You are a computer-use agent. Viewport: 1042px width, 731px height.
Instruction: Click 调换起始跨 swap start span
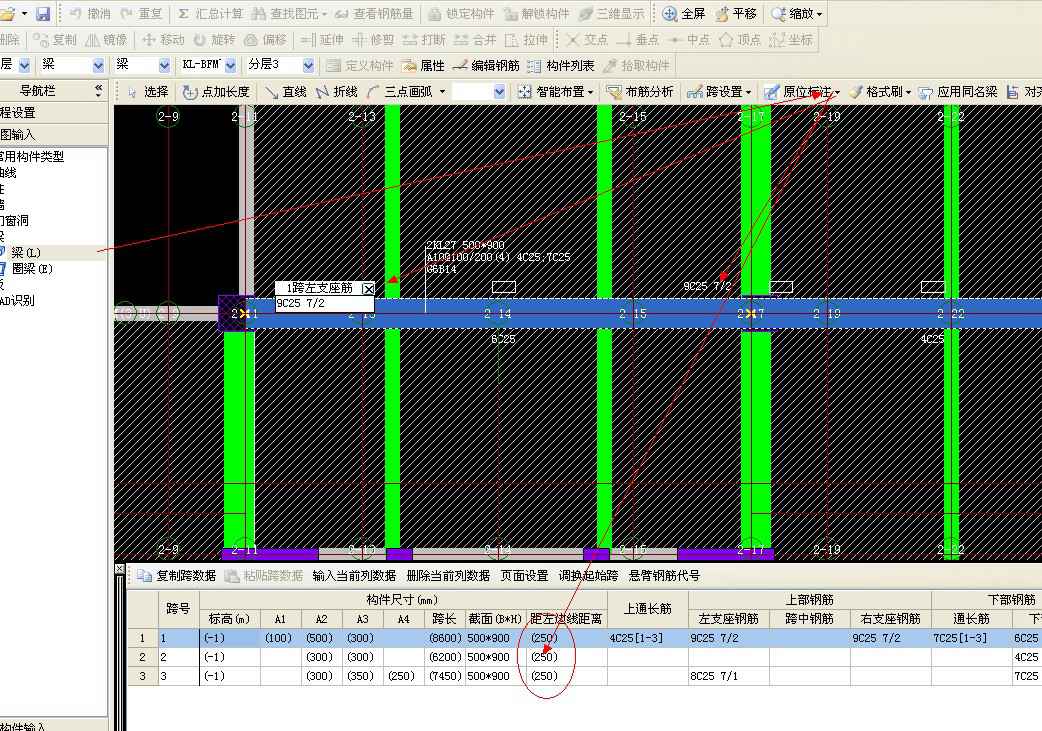pos(589,575)
